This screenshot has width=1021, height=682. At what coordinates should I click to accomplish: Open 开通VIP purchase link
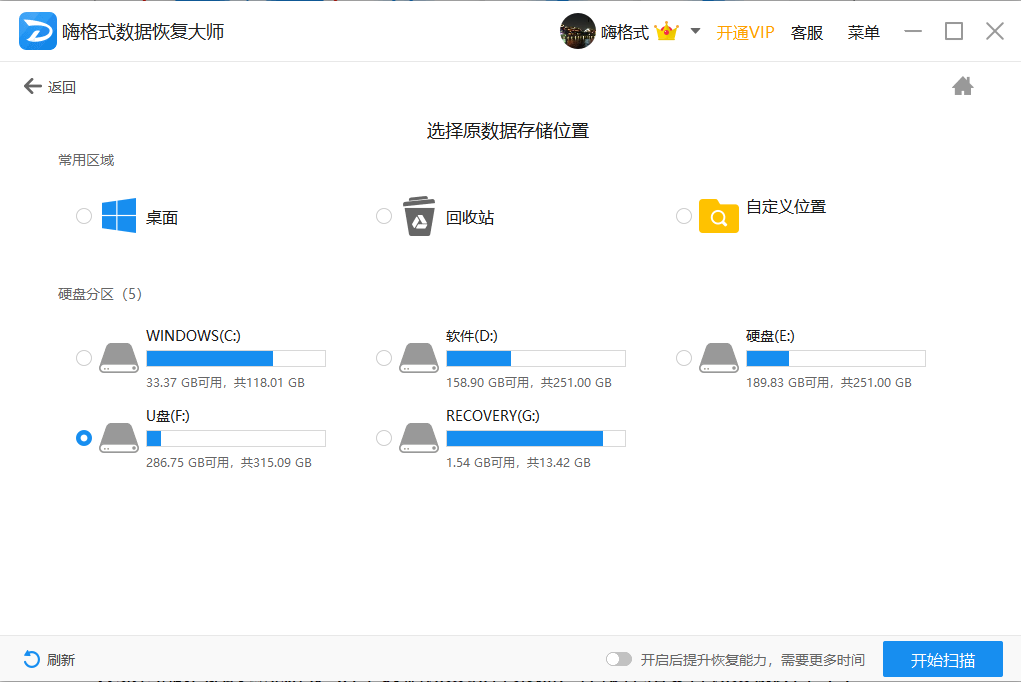[x=745, y=32]
